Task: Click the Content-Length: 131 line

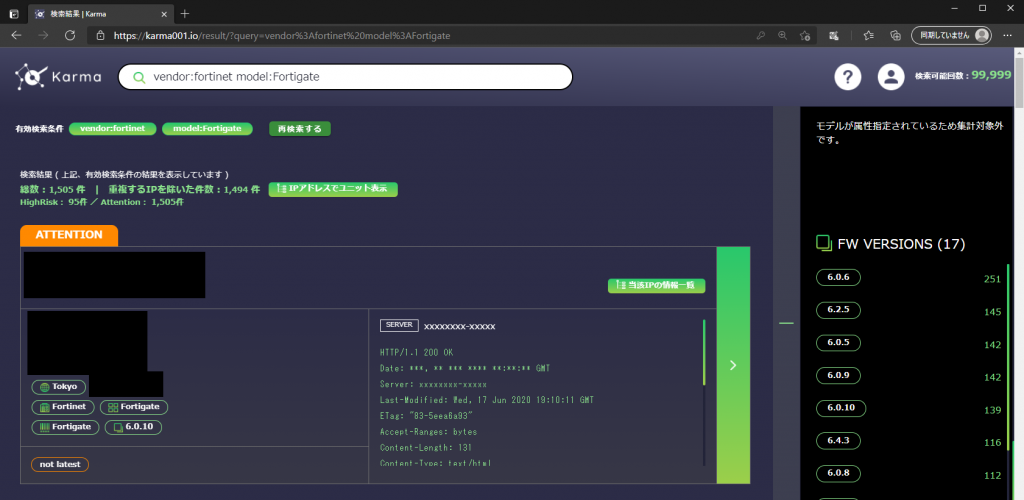Action: tap(426, 447)
